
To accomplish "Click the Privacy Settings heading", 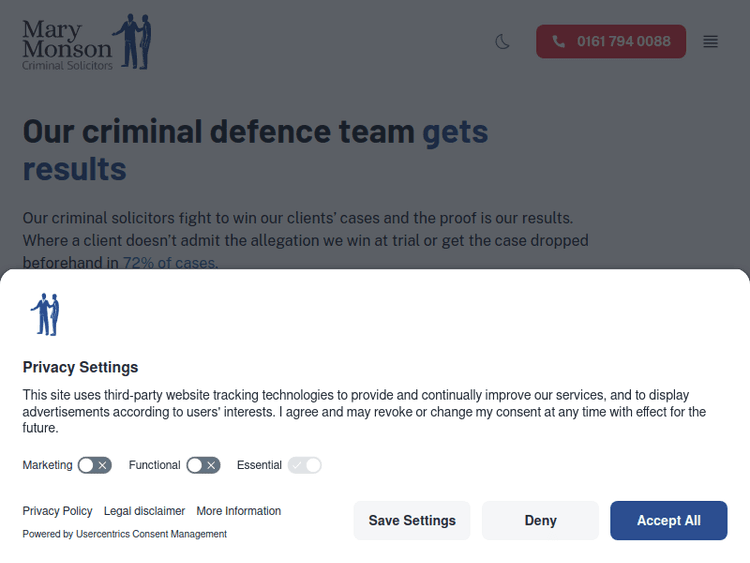I will [80, 367].
